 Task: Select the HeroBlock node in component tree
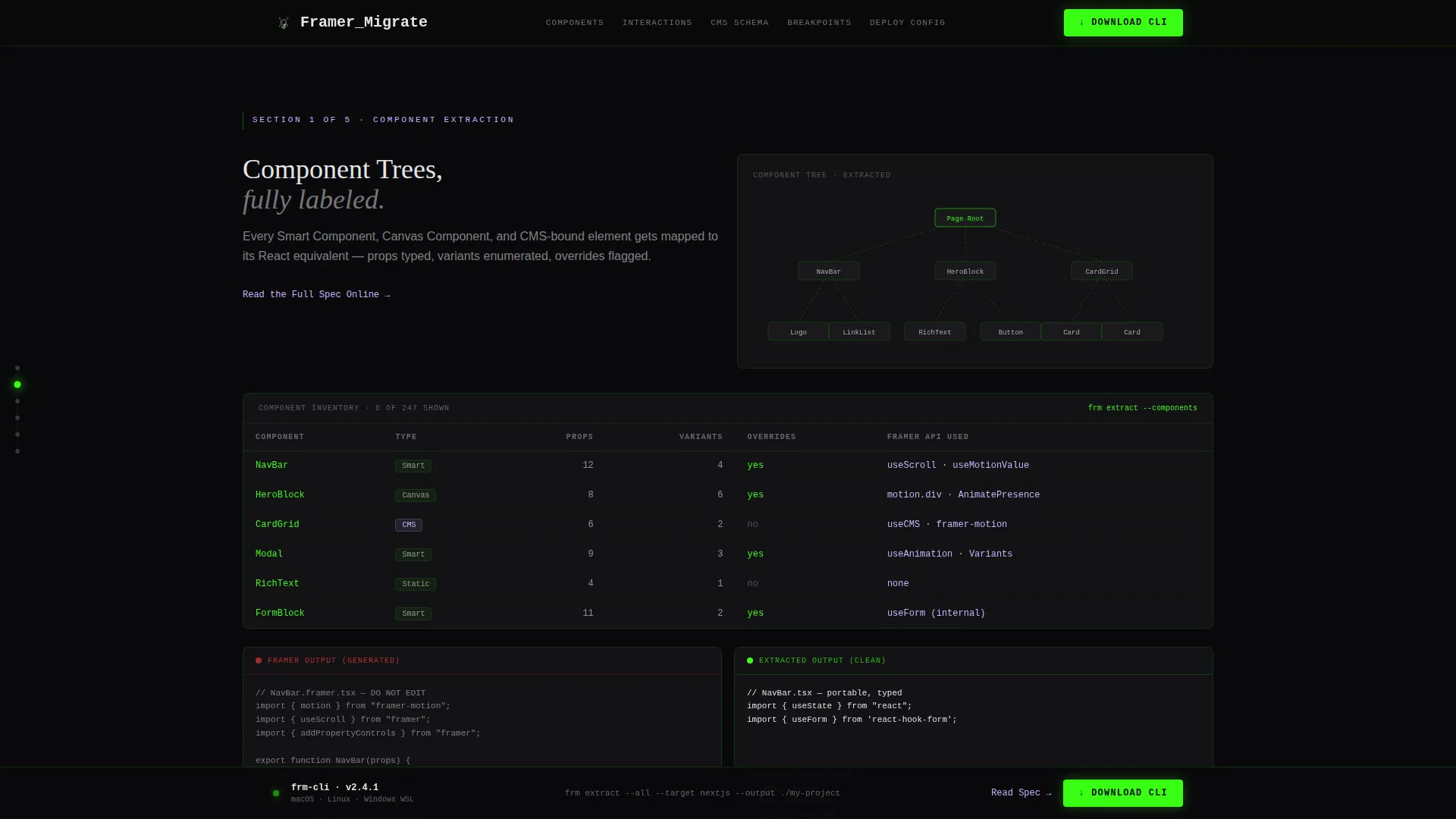coord(965,271)
